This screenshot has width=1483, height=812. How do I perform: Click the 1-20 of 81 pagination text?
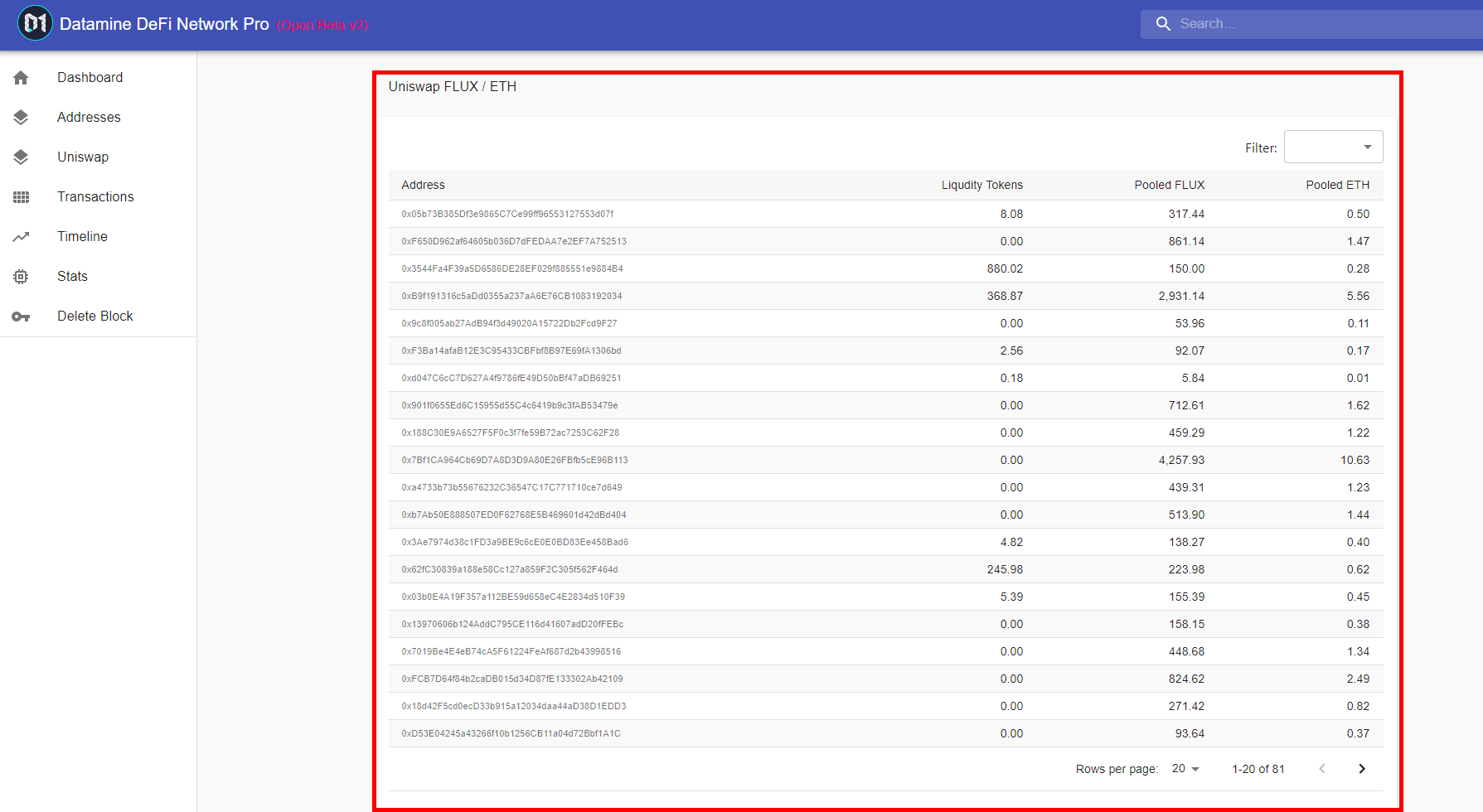coord(1258,769)
